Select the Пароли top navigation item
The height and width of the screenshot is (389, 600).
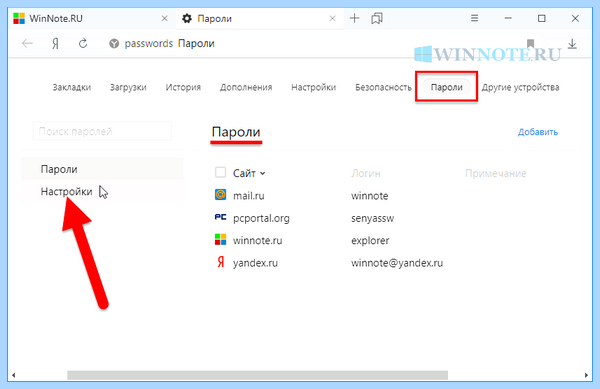coord(447,87)
